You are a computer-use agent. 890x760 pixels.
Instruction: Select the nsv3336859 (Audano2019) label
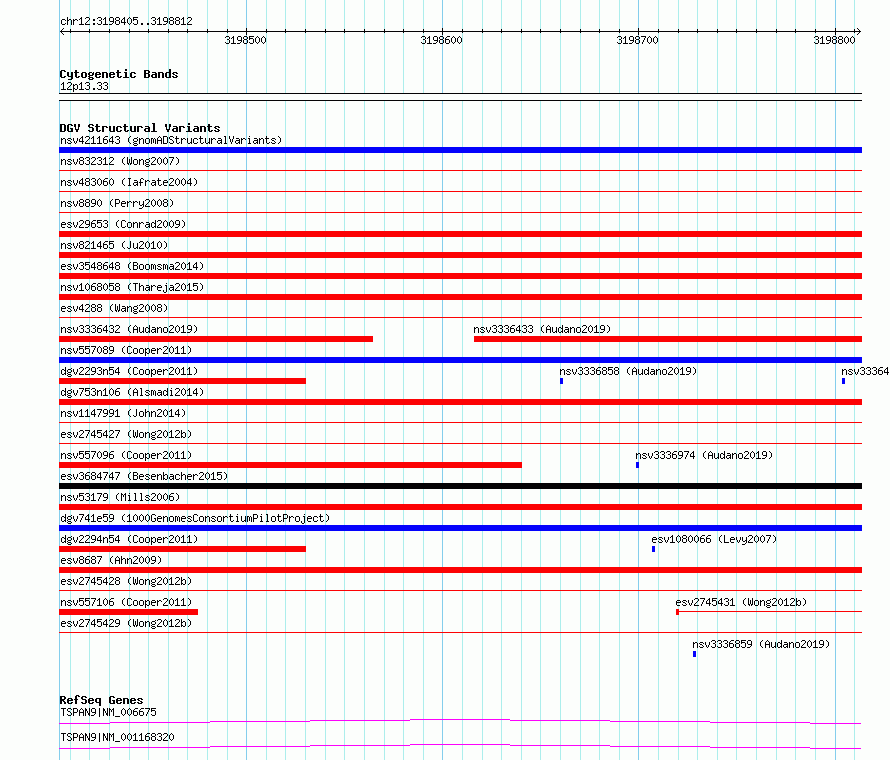[x=761, y=644]
